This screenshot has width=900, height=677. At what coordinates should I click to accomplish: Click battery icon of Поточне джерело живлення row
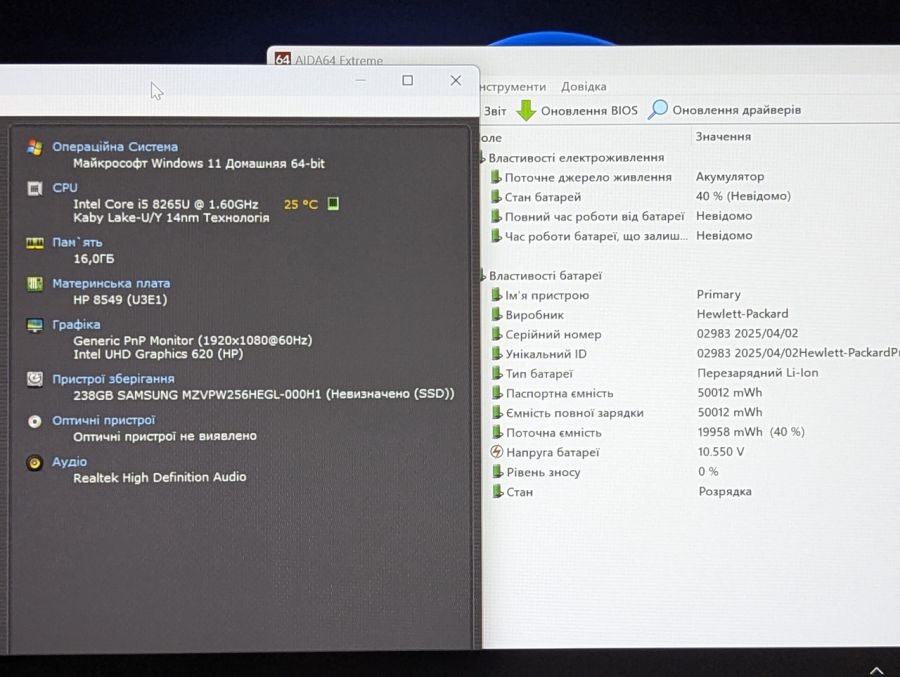[x=496, y=177]
